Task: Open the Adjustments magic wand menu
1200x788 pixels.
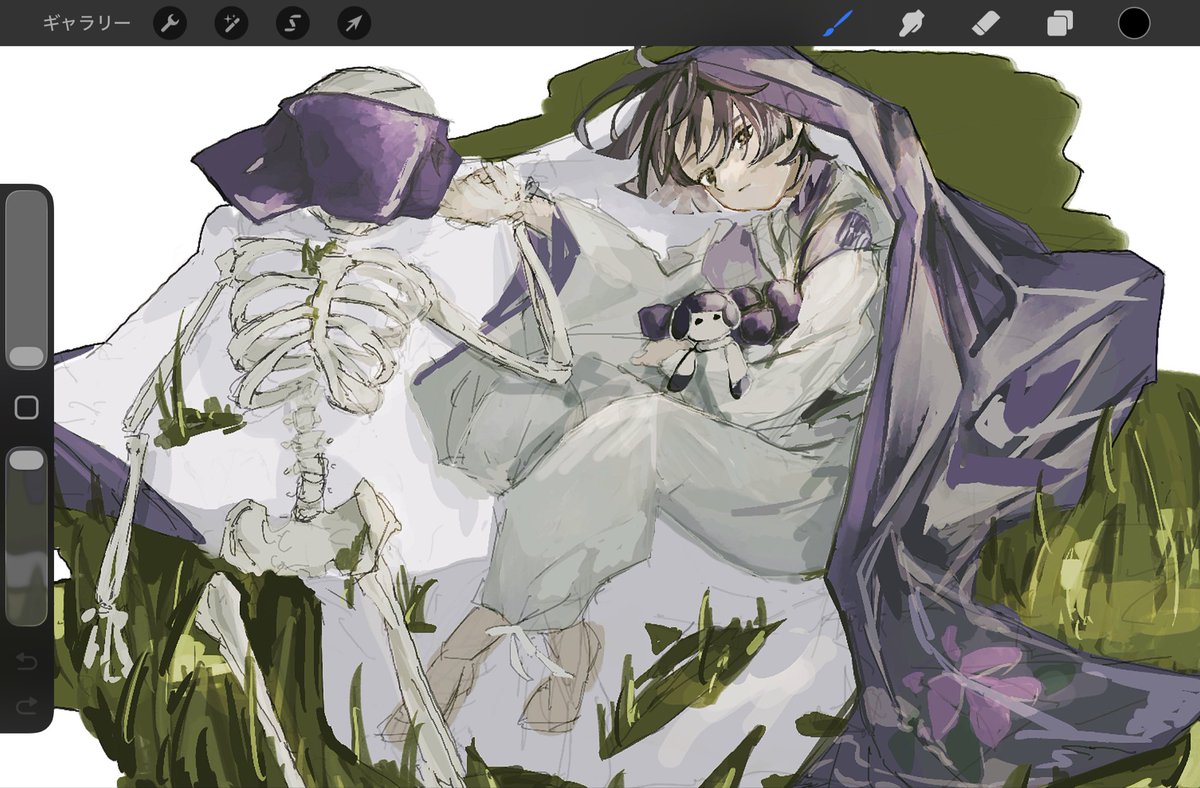Action: (x=231, y=23)
